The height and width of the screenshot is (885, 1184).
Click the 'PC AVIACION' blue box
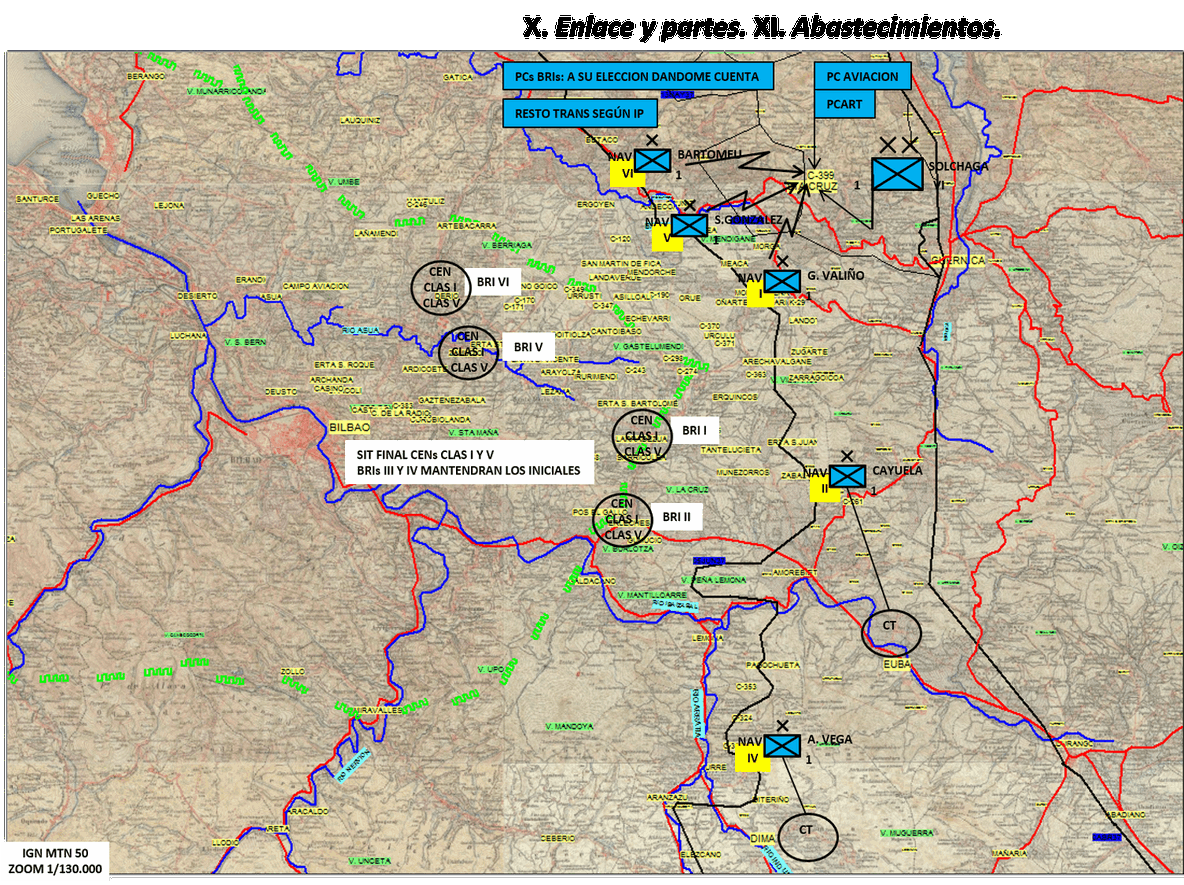862,76
